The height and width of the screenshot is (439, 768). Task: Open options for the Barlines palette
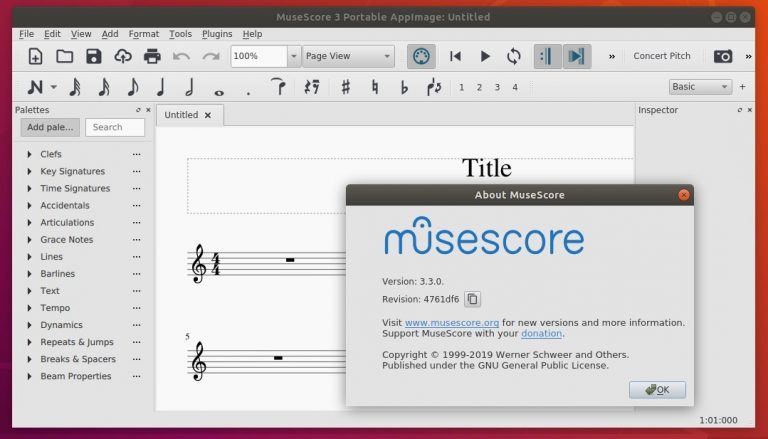[x=137, y=274]
